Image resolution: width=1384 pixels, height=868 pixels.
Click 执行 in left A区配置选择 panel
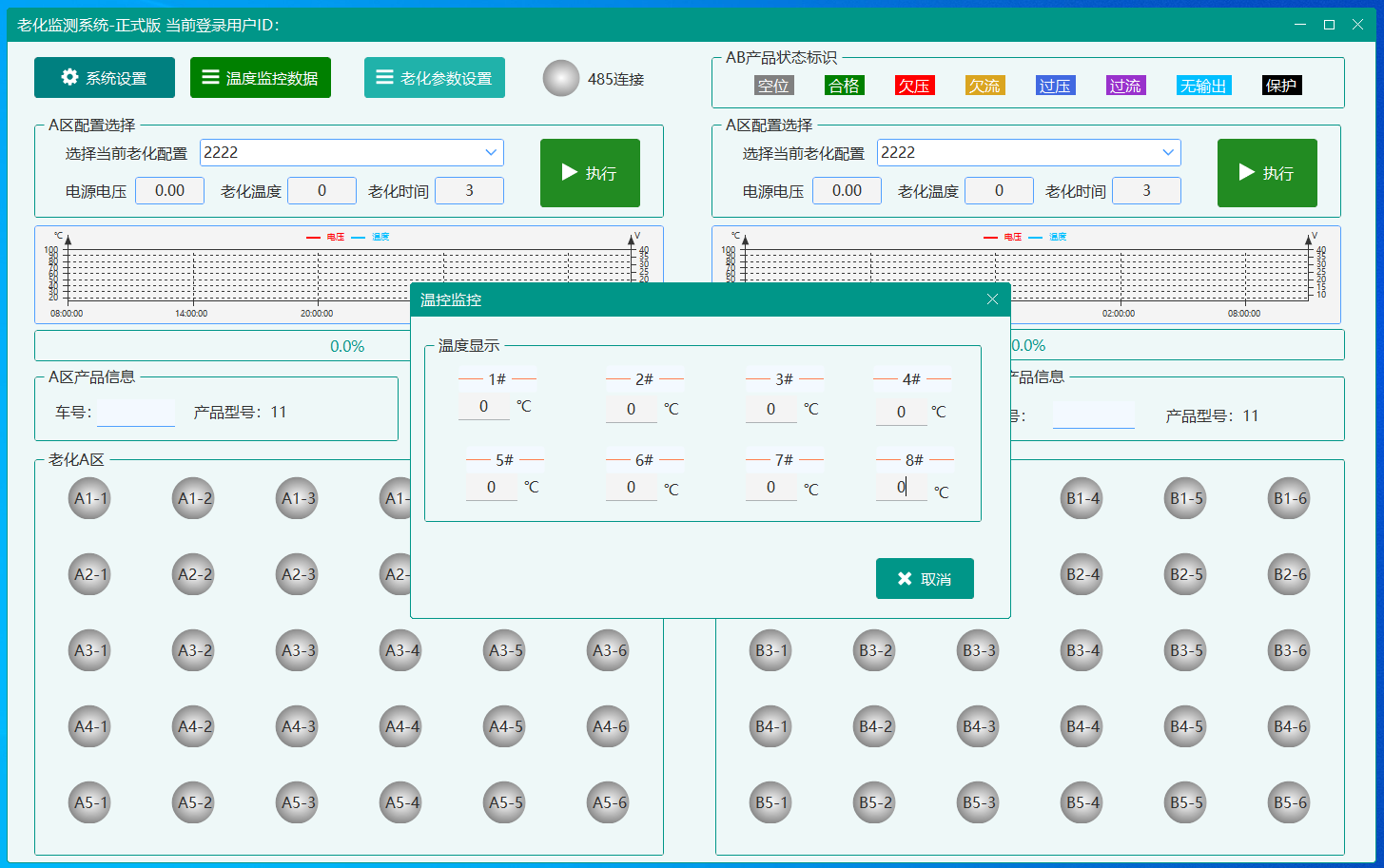(x=590, y=173)
